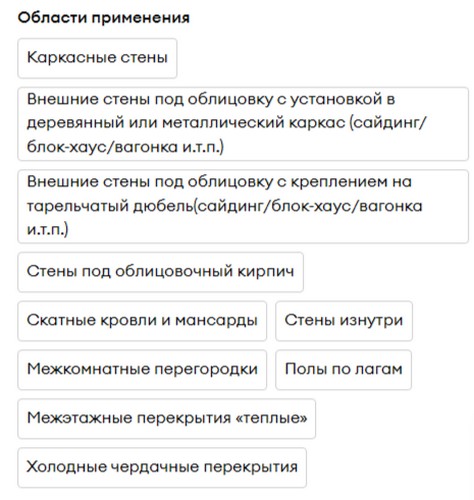Click the word кирпич in wall tag

(266, 272)
